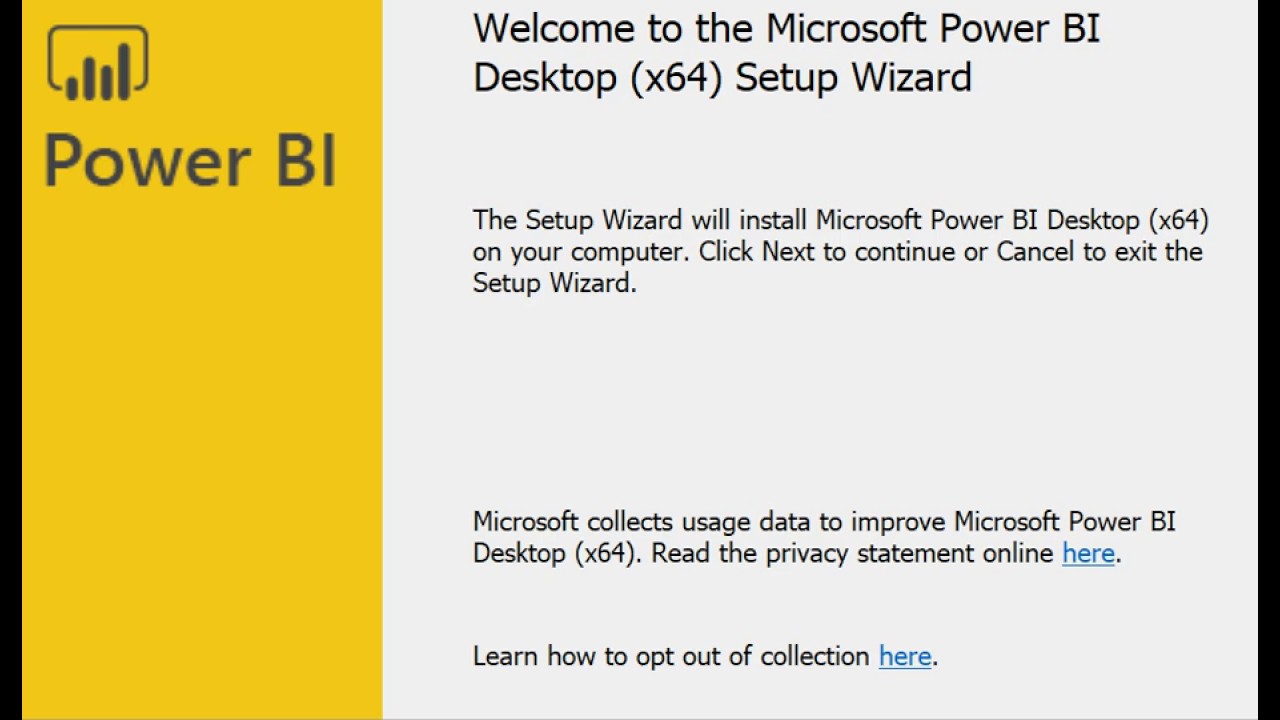Click blank gray space above the usage data notice

[820, 400]
